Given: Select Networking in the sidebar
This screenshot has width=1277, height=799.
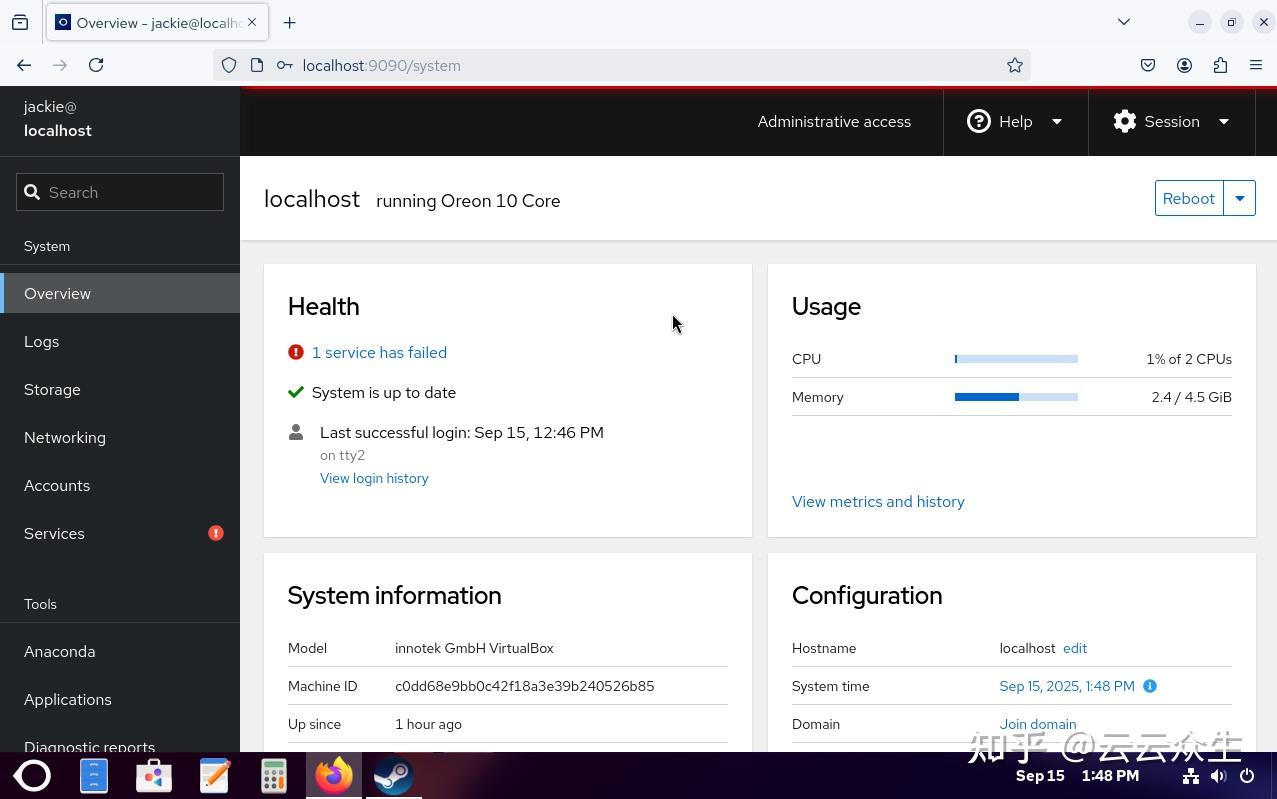Looking at the screenshot, I should coord(120,438).
